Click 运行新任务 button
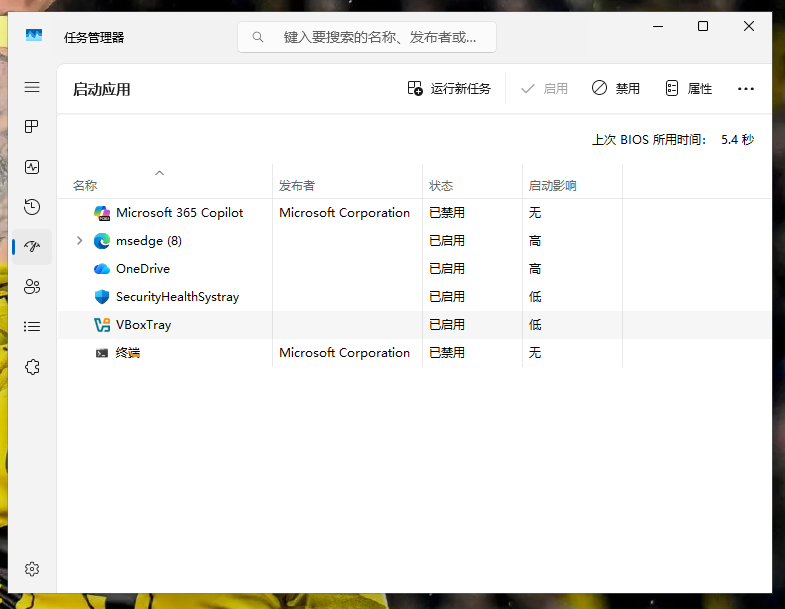This screenshot has height=609, width=785. (x=449, y=89)
